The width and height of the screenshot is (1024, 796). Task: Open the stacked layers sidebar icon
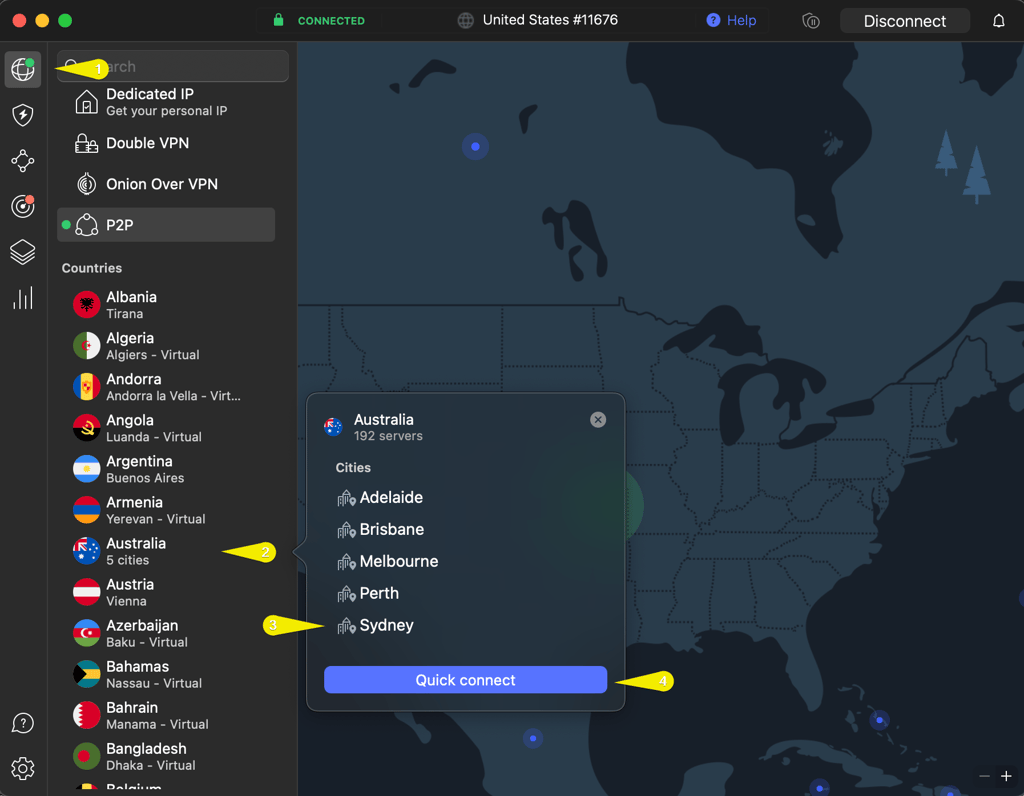23,252
